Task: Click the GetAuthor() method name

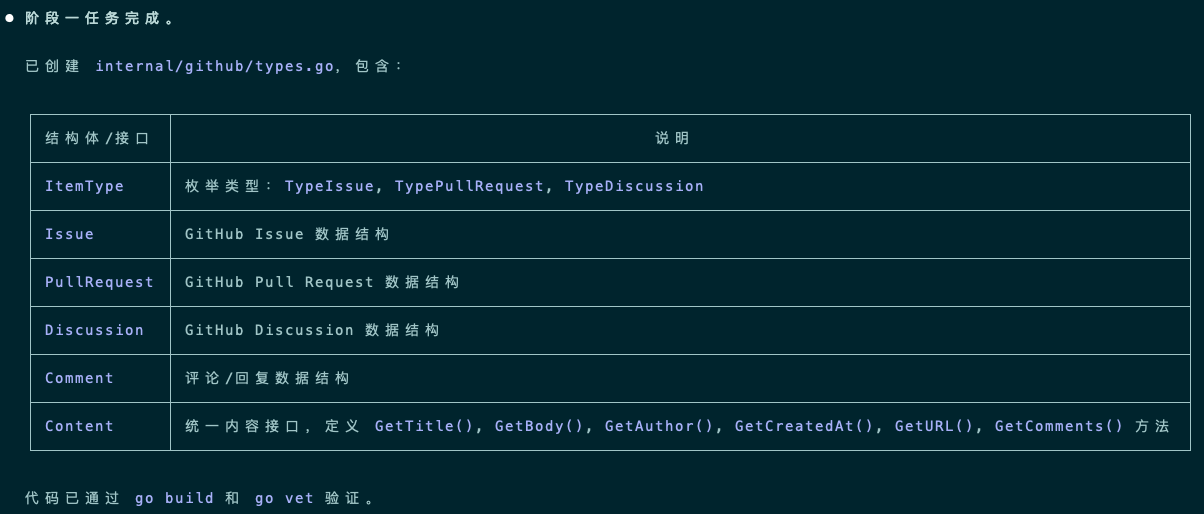Action: pos(659,426)
